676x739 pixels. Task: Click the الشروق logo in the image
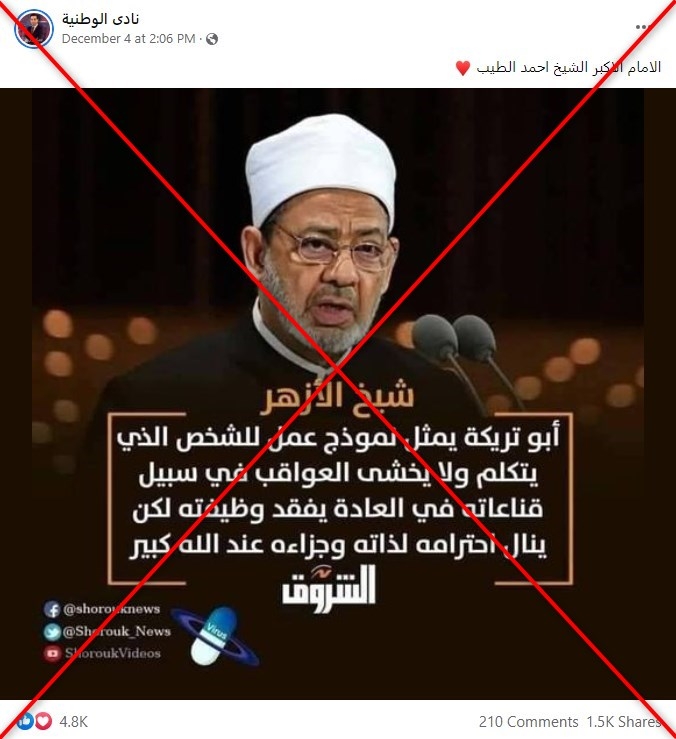pyautogui.click(x=329, y=588)
